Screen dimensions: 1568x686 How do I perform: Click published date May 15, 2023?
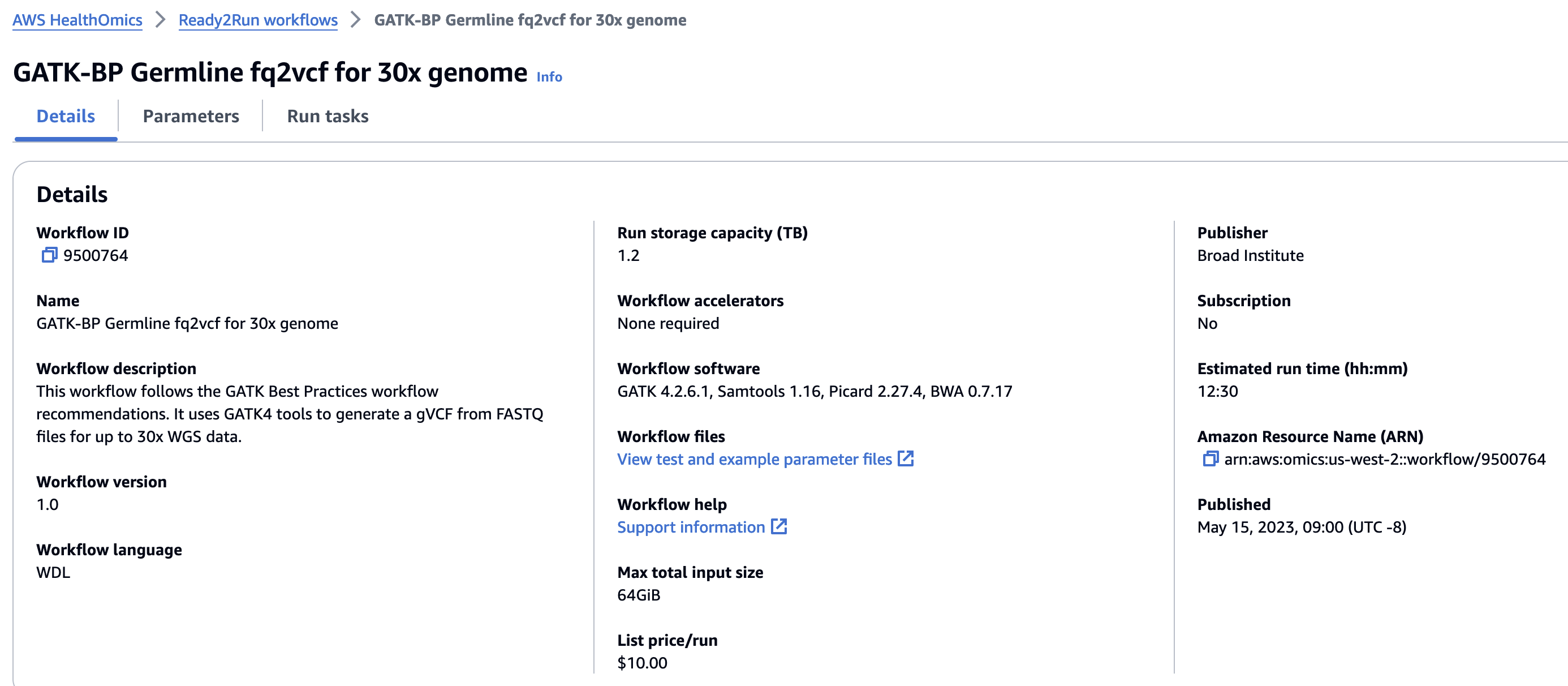click(x=1302, y=527)
